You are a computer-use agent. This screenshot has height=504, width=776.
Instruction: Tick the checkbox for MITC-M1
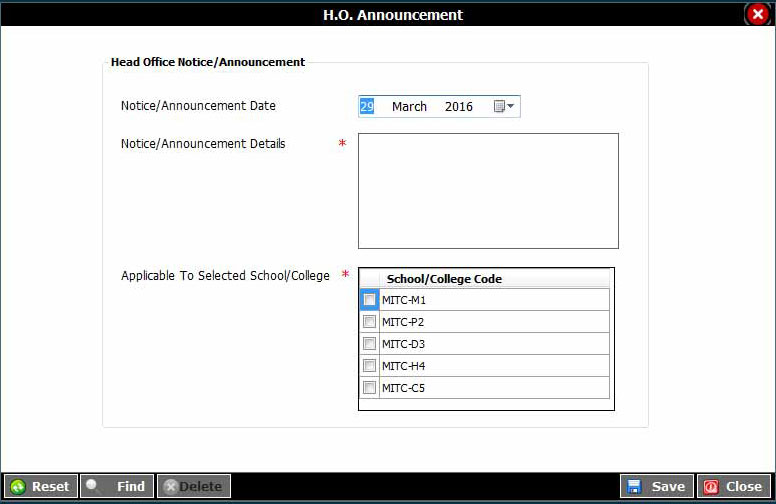(369, 300)
